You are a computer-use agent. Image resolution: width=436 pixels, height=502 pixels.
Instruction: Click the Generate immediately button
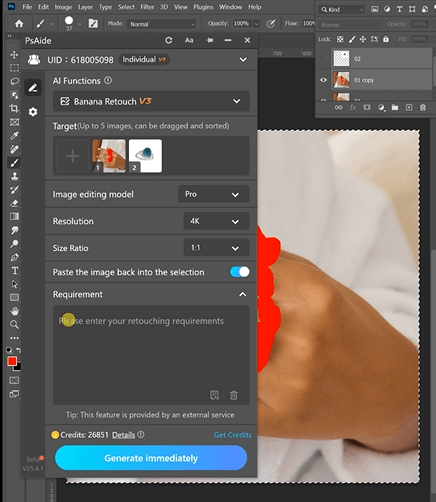[x=151, y=458]
